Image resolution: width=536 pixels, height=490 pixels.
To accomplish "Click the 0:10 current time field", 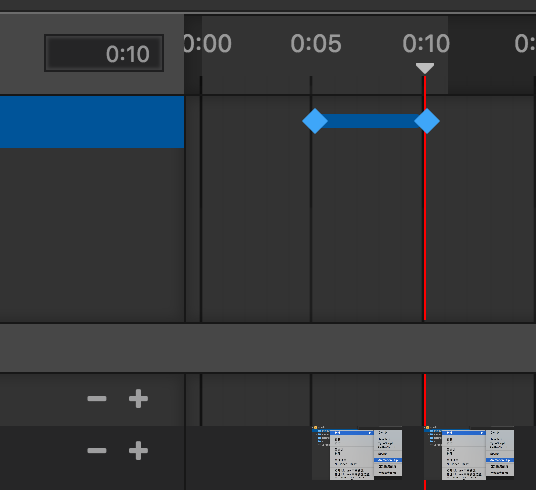I will pos(104,53).
